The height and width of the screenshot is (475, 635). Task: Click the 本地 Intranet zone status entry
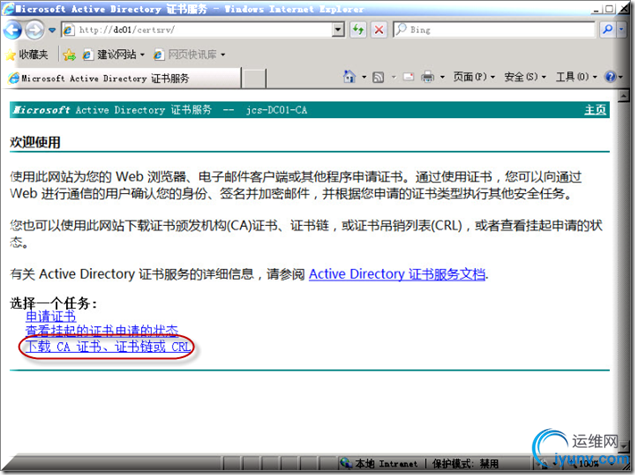[x=379, y=463]
